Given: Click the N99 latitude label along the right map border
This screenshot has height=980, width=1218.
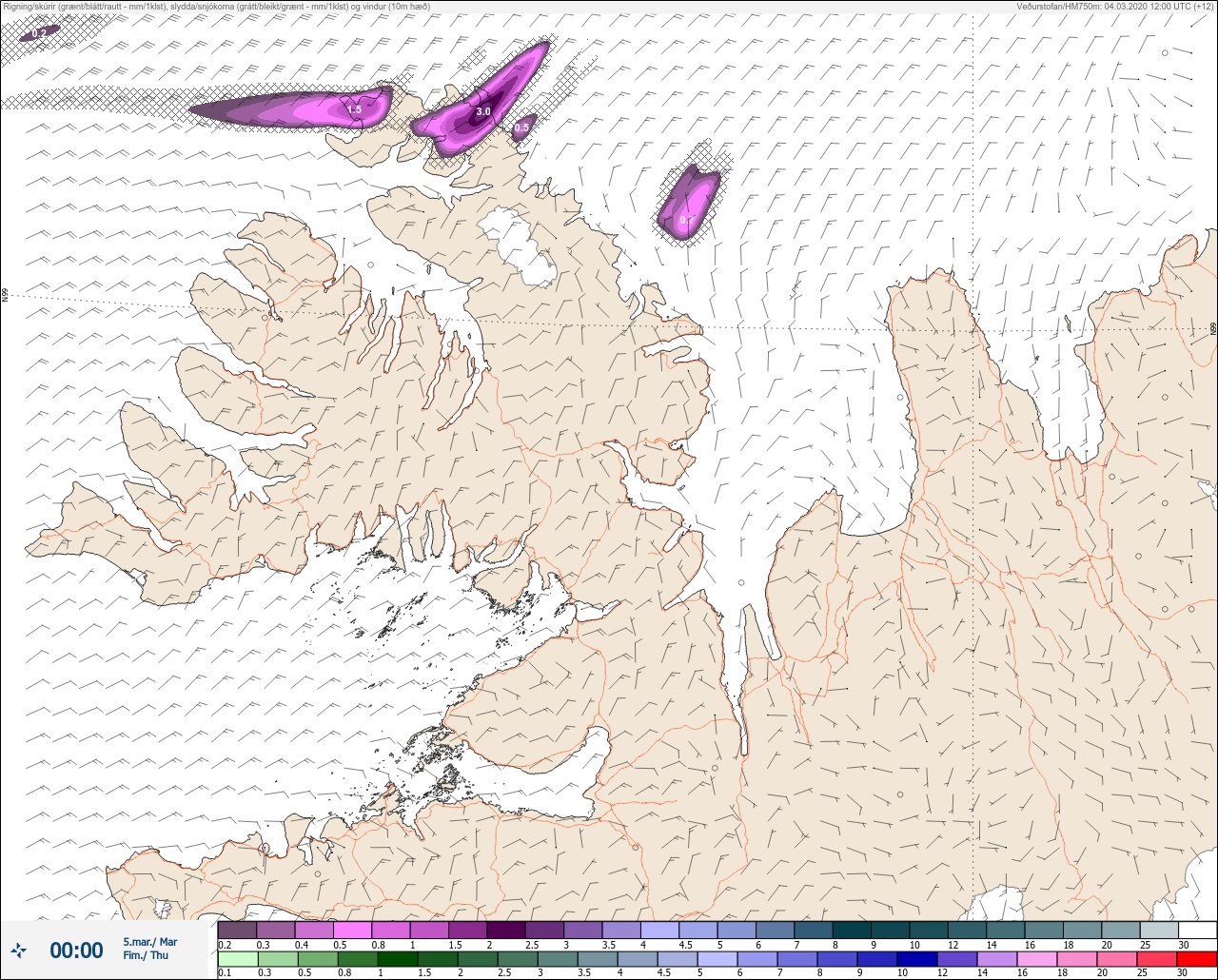Looking at the screenshot, I should [x=1213, y=328].
